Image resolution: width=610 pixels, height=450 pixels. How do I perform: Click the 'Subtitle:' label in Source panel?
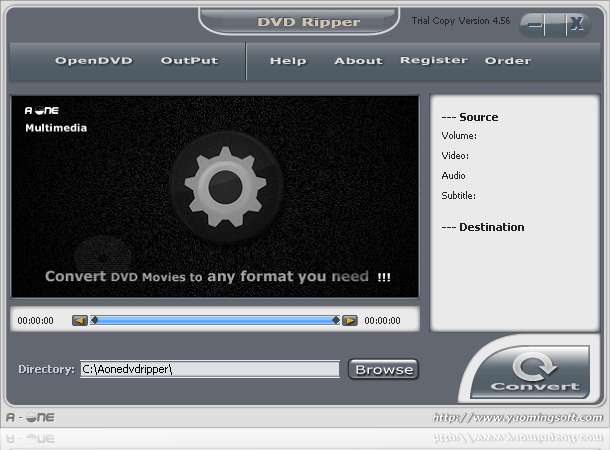[458, 195]
